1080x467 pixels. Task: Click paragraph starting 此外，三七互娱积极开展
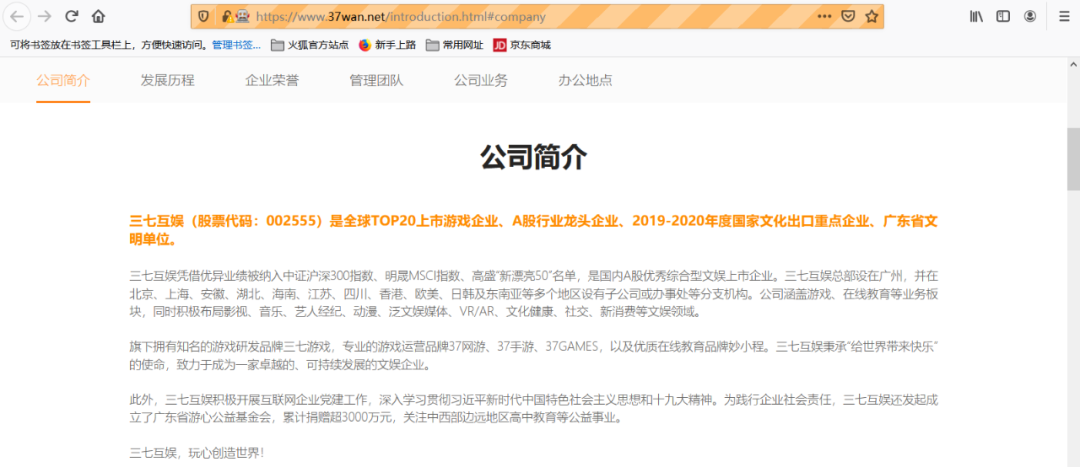534,408
